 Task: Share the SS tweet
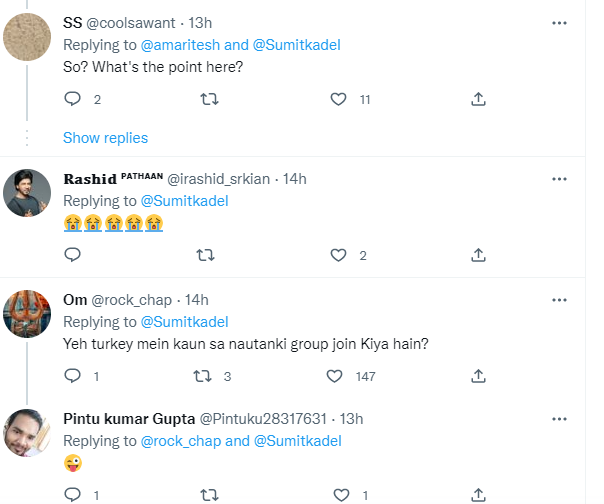coord(478,99)
